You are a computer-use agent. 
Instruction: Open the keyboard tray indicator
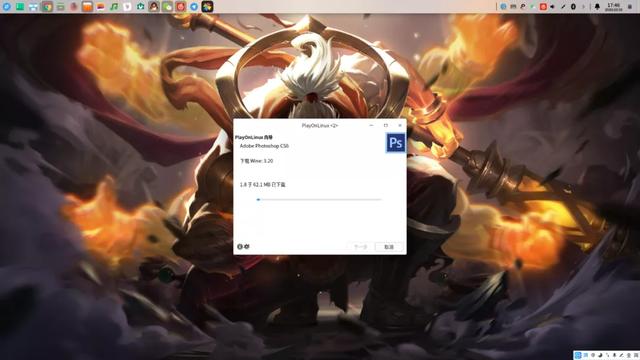tap(513, 7)
